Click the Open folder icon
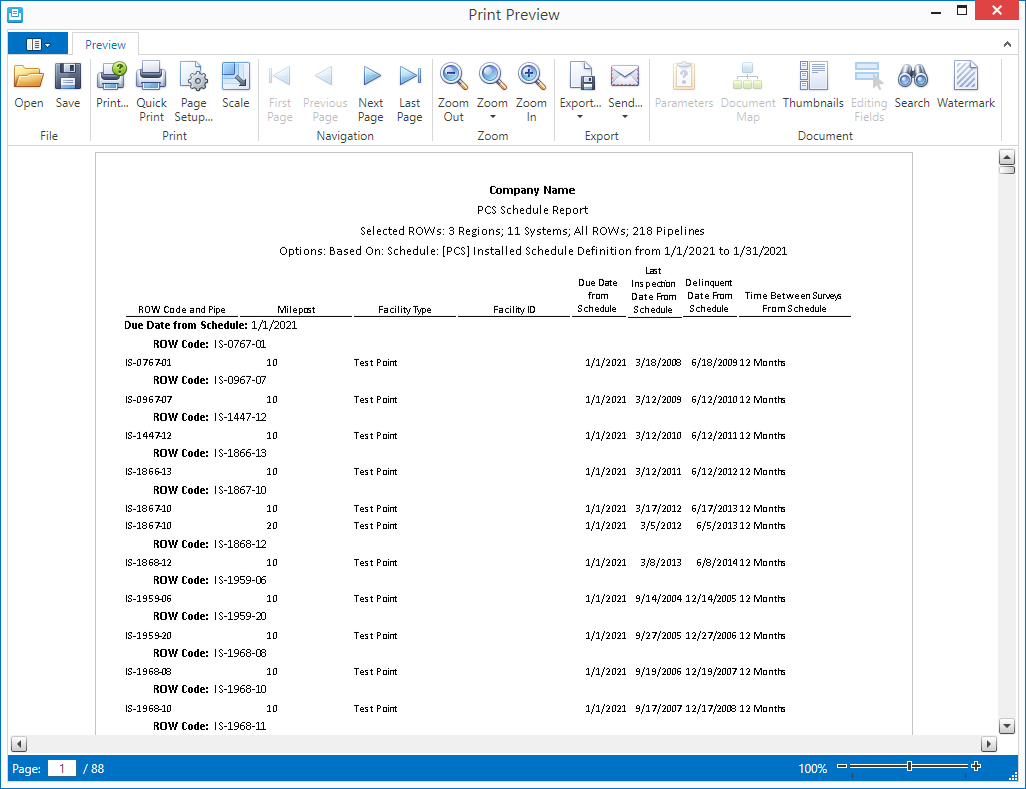1026x789 pixels. 29,78
